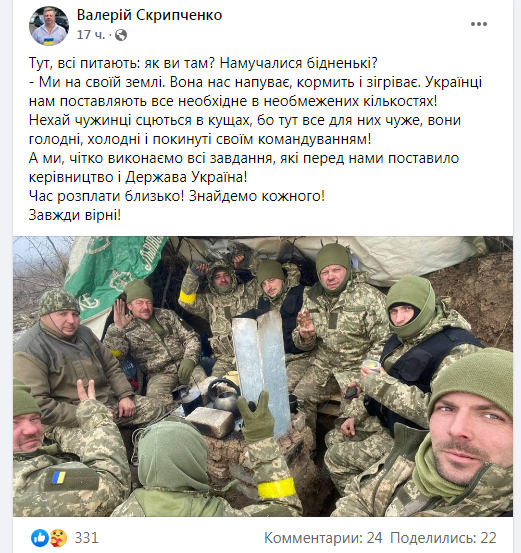Open the author name Валерій Скрипченко
The image size is (521, 553).
coord(149,15)
